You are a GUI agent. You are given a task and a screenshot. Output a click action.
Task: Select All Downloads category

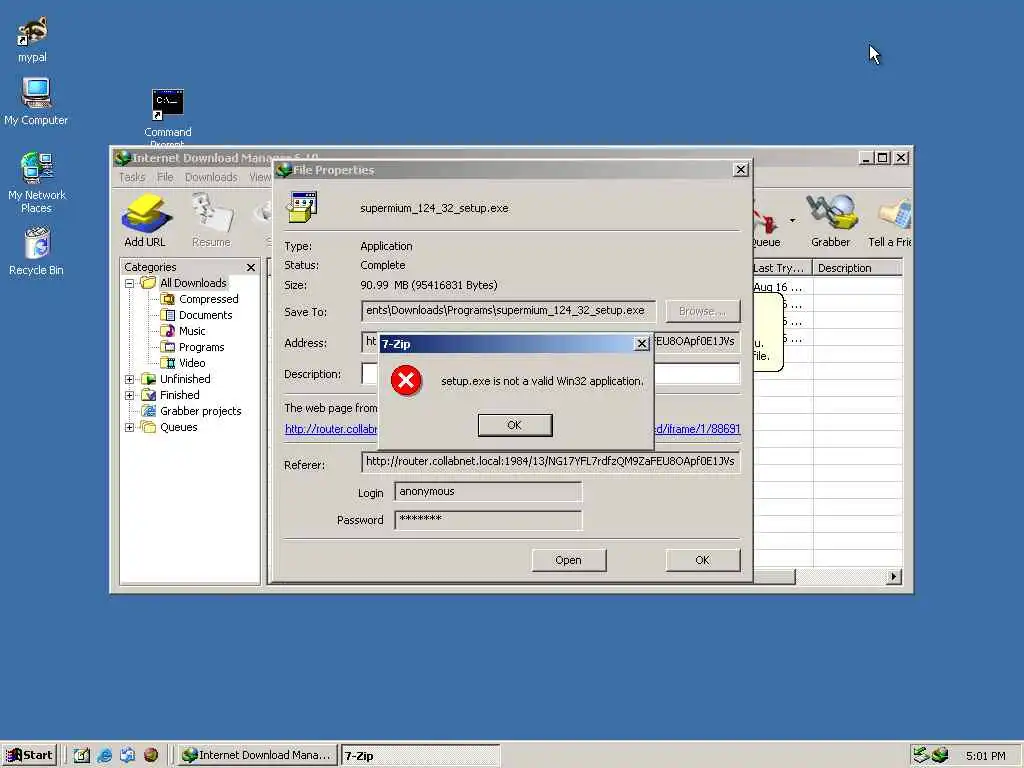pyautogui.click(x=193, y=283)
